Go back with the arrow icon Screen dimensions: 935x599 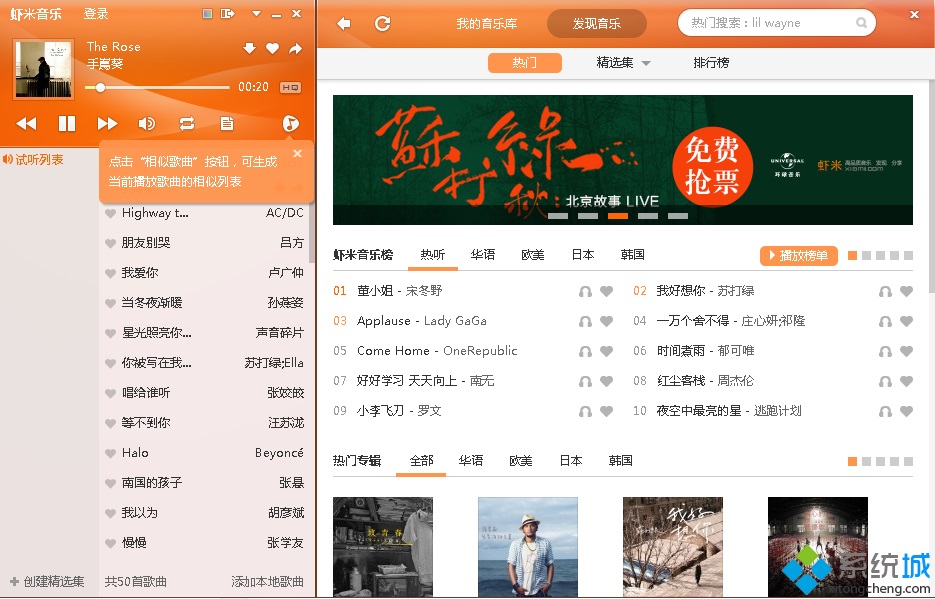(x=343, y=23)
